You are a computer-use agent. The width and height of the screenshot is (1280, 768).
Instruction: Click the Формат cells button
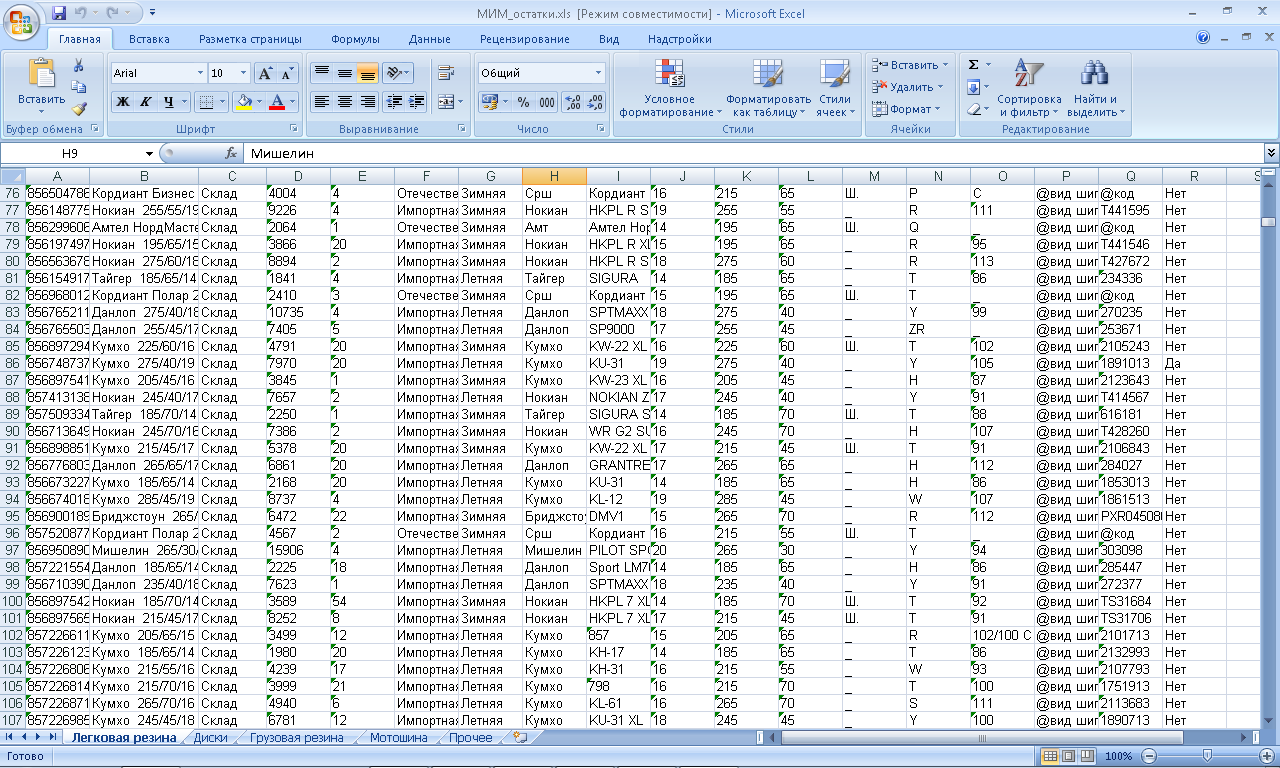click(907, 109)
